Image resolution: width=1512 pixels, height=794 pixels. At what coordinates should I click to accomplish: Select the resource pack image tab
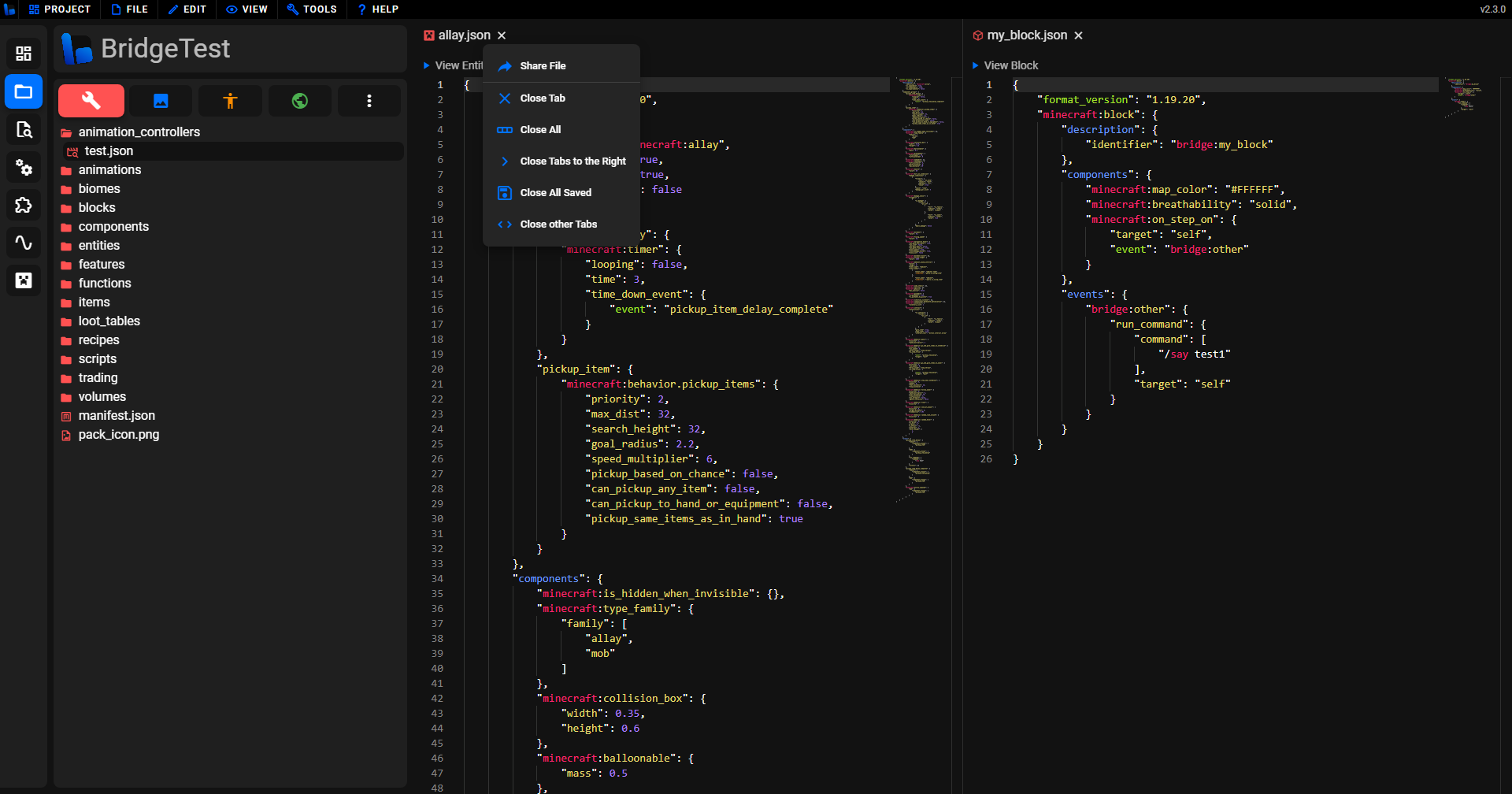click(161, 101)
